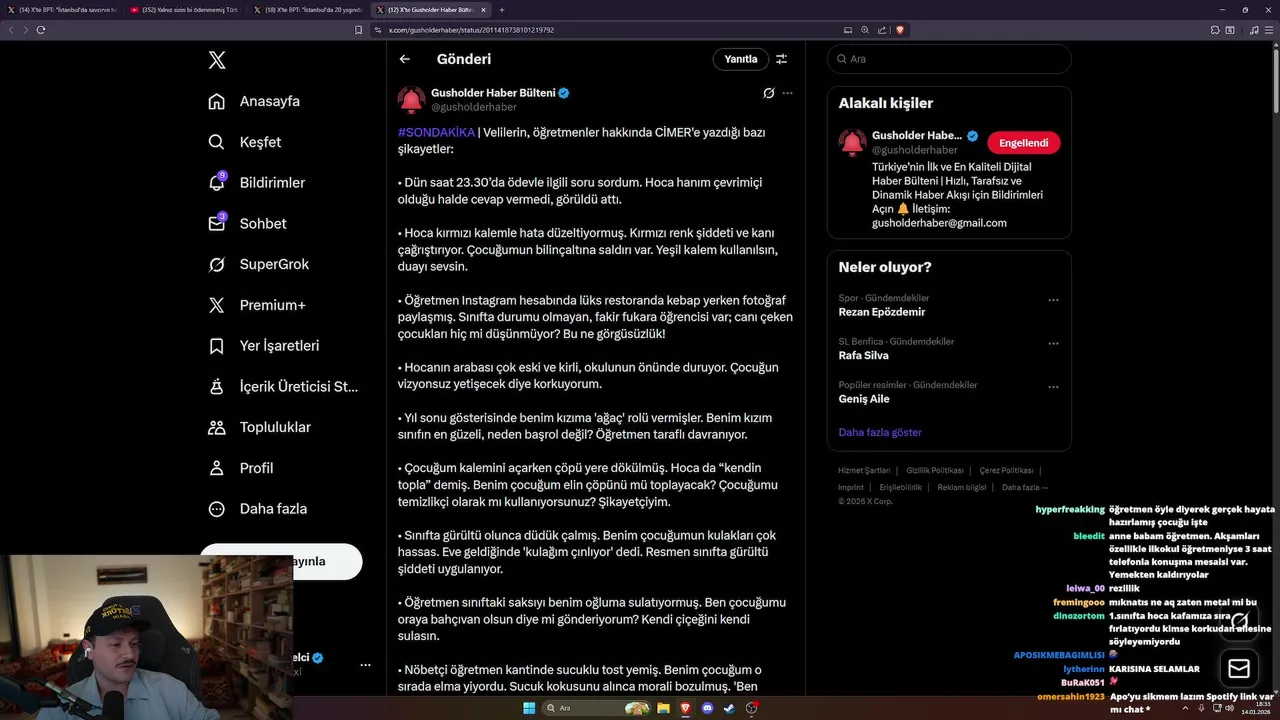Open more options for Geniş Aile trend
This screenshot has width=1280, height=720.
(x=1053, y=387)
